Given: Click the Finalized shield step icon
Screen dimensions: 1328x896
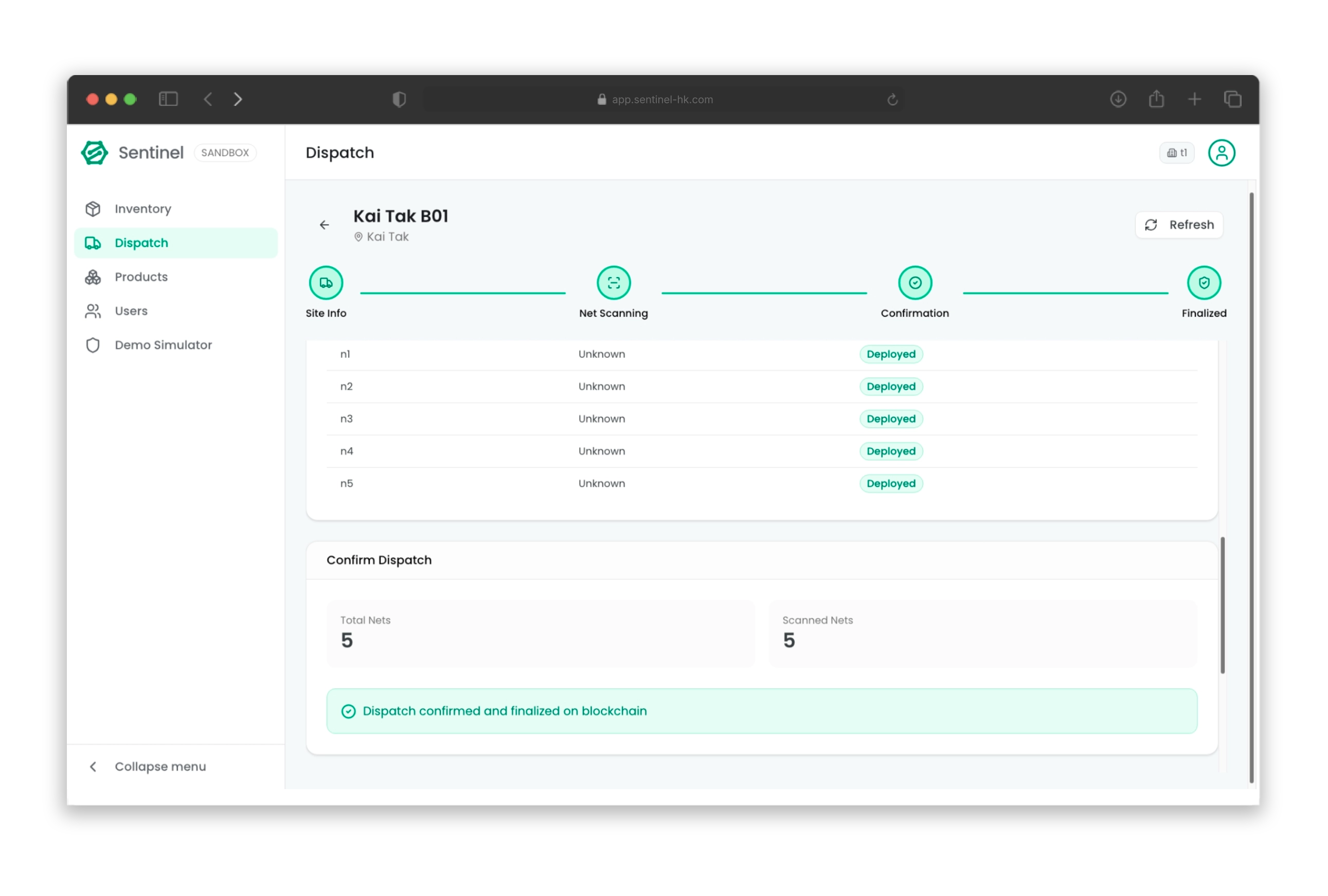Looking at the screenshot, I should (x=1204, y=283).
